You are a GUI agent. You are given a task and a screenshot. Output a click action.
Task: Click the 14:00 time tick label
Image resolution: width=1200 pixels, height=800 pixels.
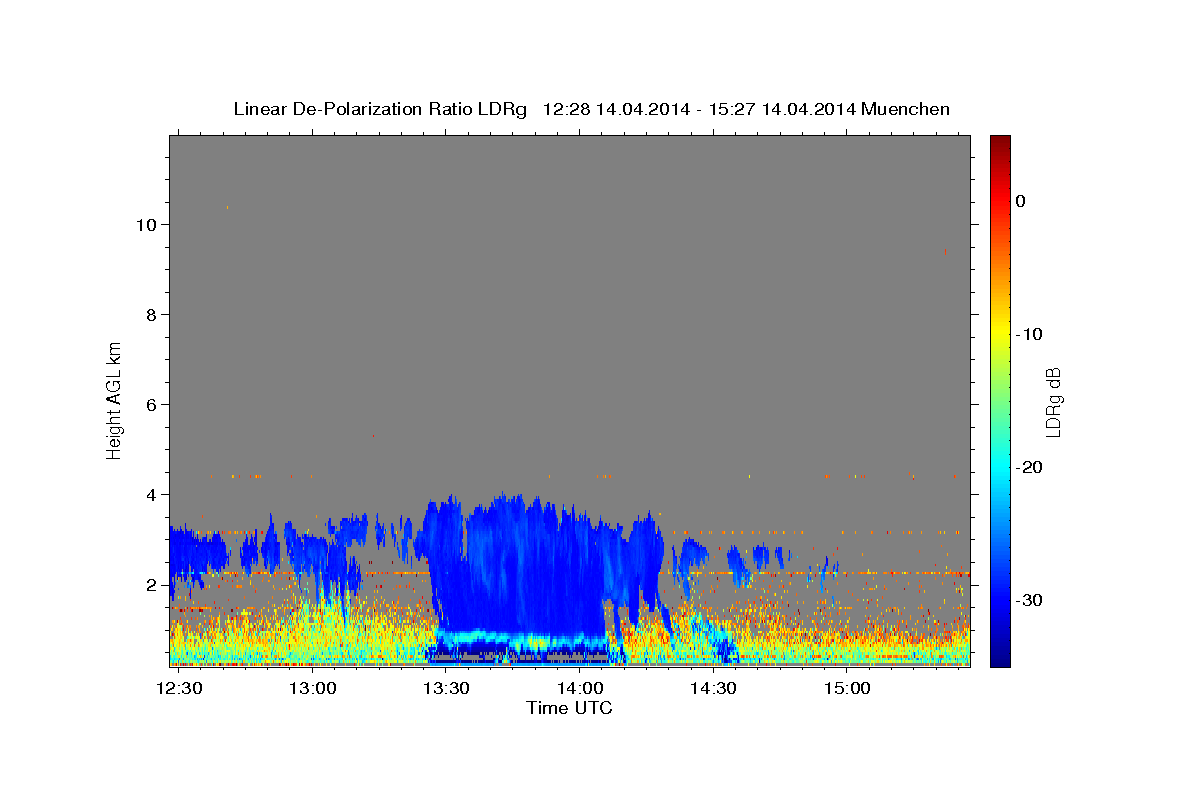tap(580, 689)
